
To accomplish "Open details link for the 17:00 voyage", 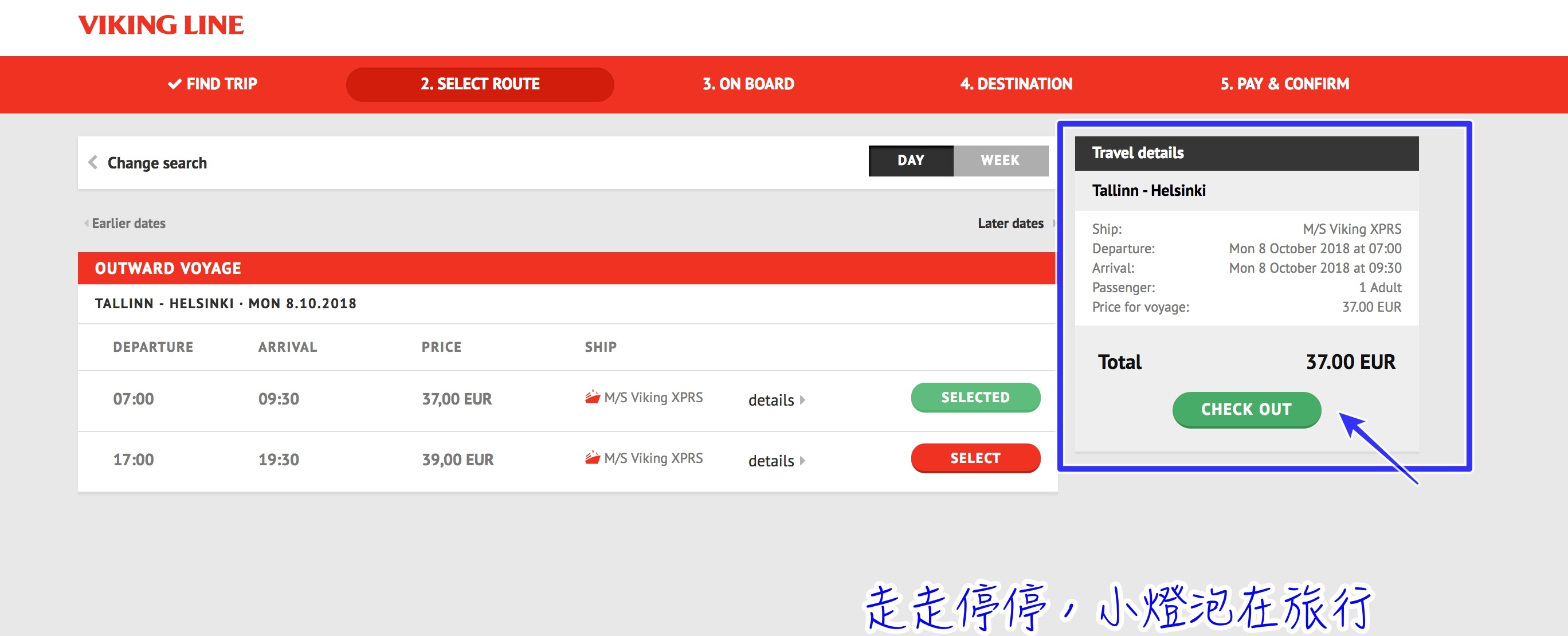I will click(x=771, y=461).
